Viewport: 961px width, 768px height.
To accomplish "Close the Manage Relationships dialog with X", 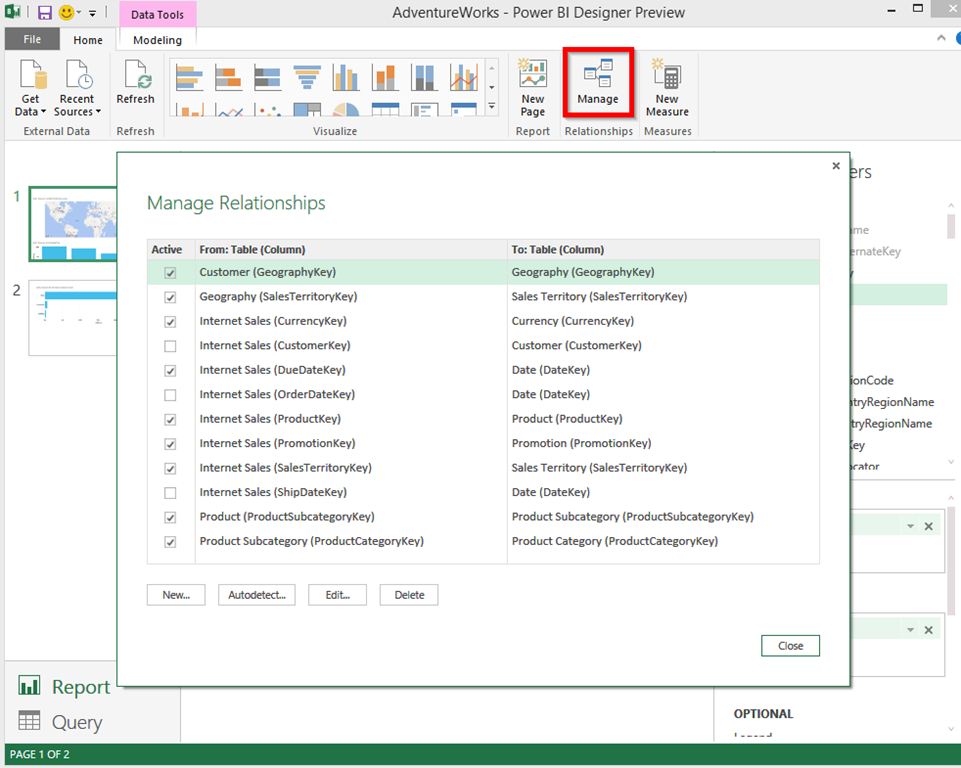I will 836,165.
